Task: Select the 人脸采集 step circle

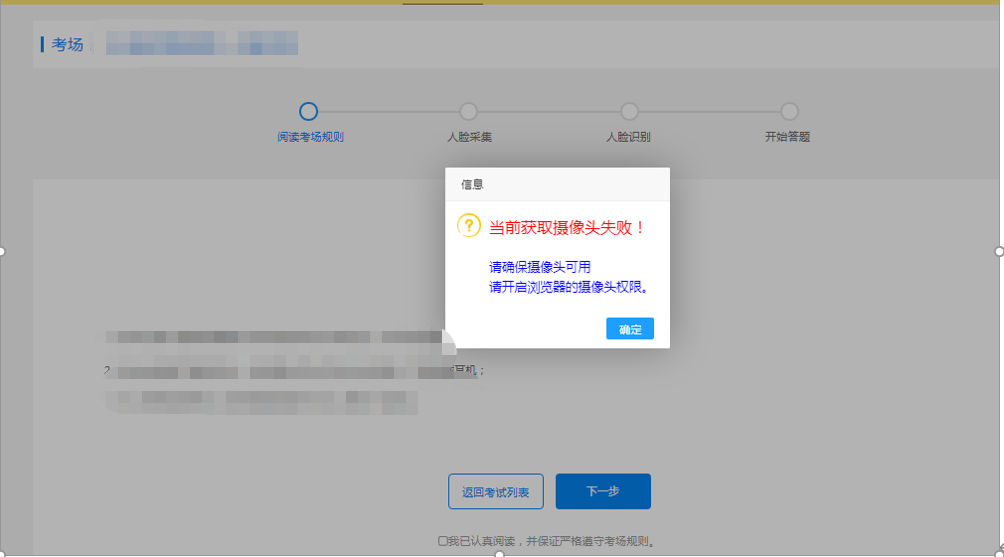Action: tap(468, 112)
